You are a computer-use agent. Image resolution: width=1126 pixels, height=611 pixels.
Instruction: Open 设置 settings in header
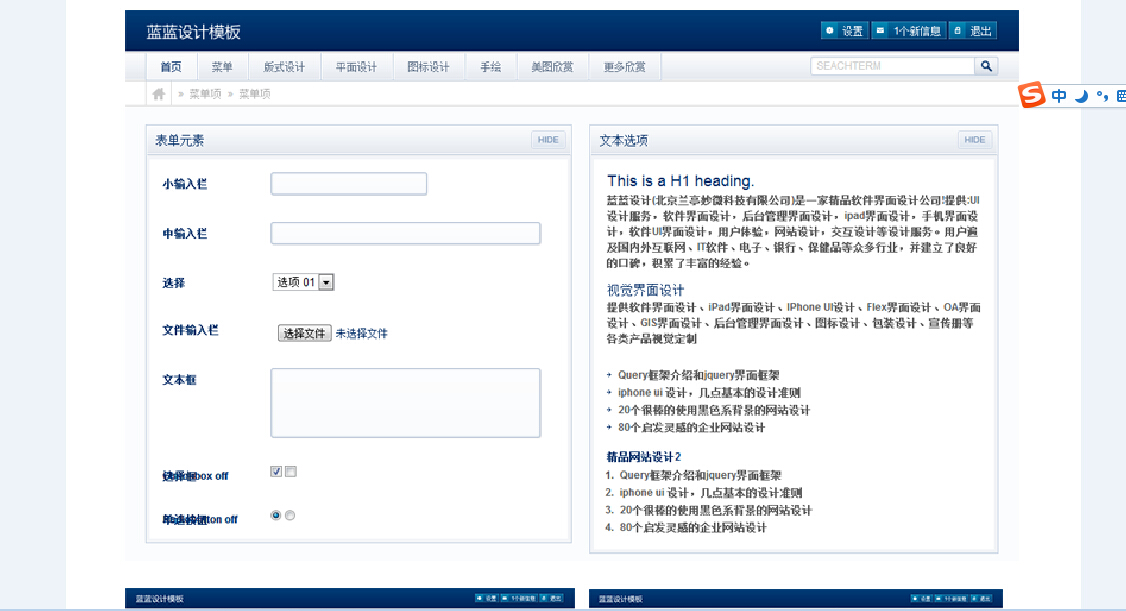click(x=844, y=31)
